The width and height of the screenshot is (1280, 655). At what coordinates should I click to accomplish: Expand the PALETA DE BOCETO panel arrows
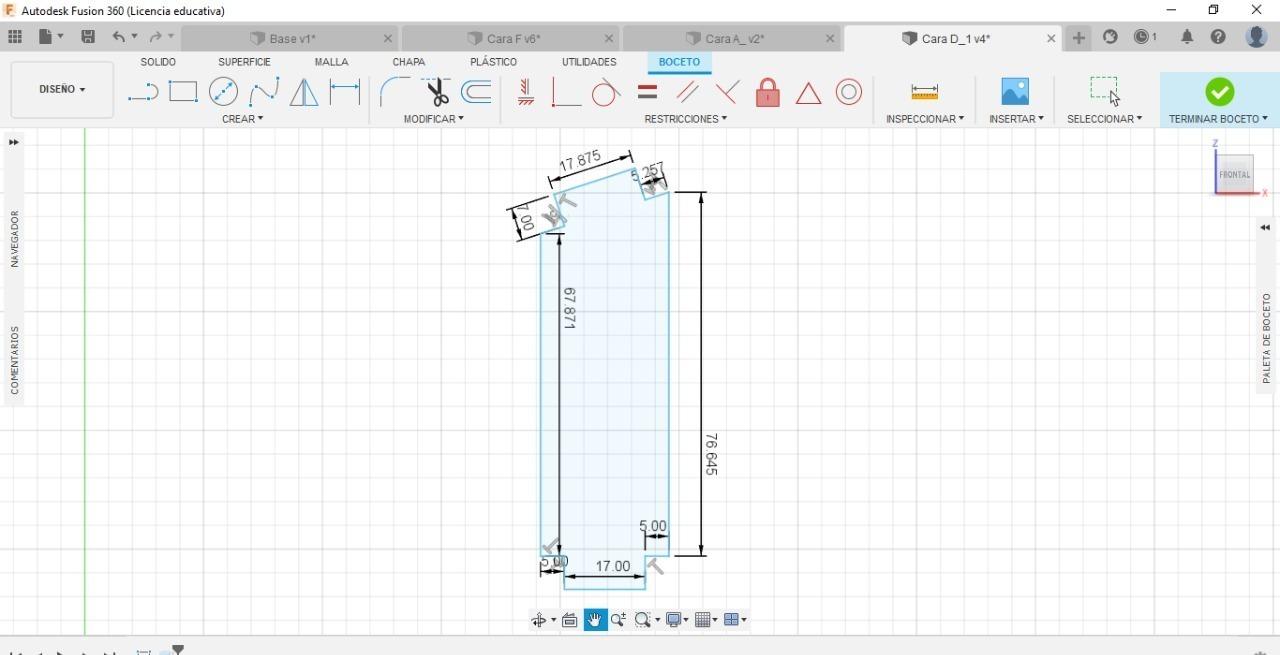(x=1266, y=228)
